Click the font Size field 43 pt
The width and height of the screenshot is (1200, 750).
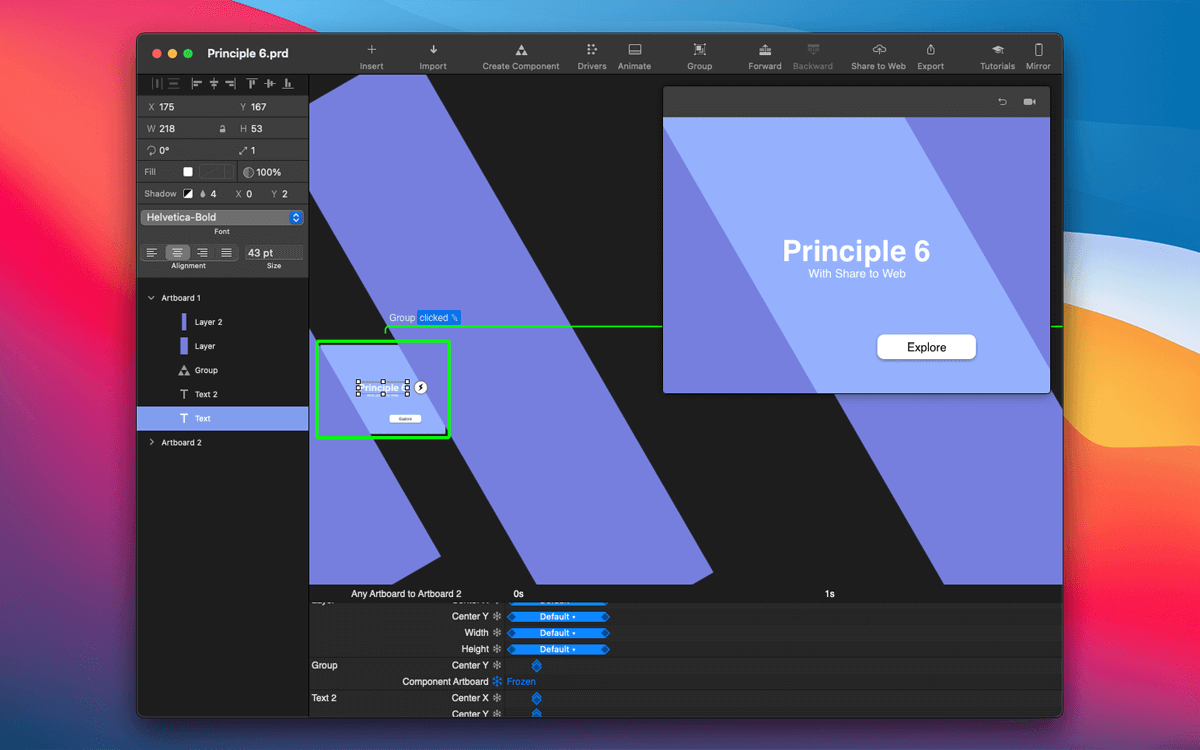pyautogui.click(x=274, y=253)
